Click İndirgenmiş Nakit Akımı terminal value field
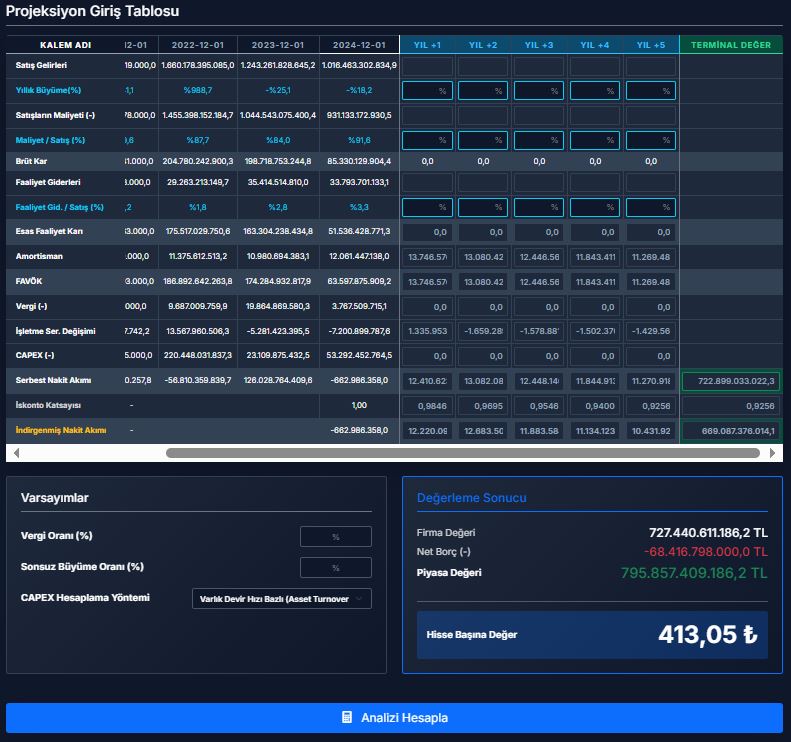791x742 pixels. [x=730, y=430]
